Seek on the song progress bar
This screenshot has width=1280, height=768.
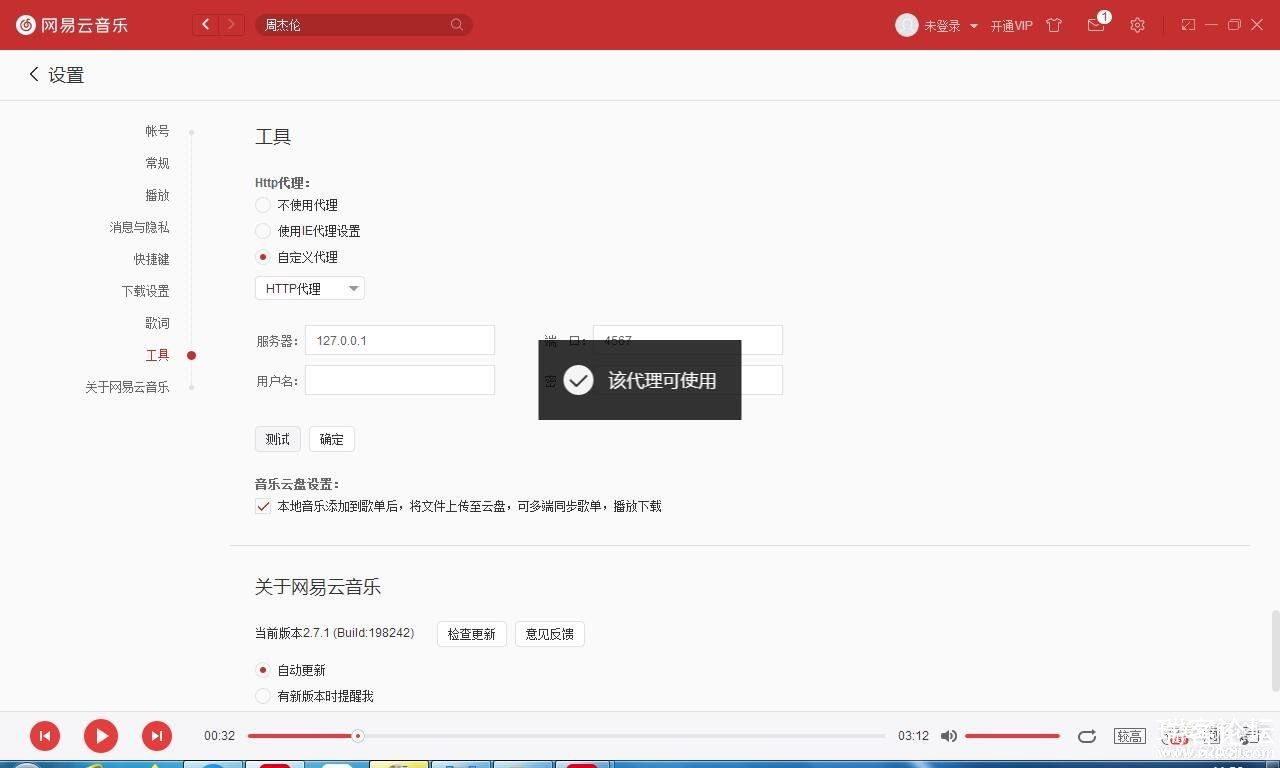click(566, 736)
